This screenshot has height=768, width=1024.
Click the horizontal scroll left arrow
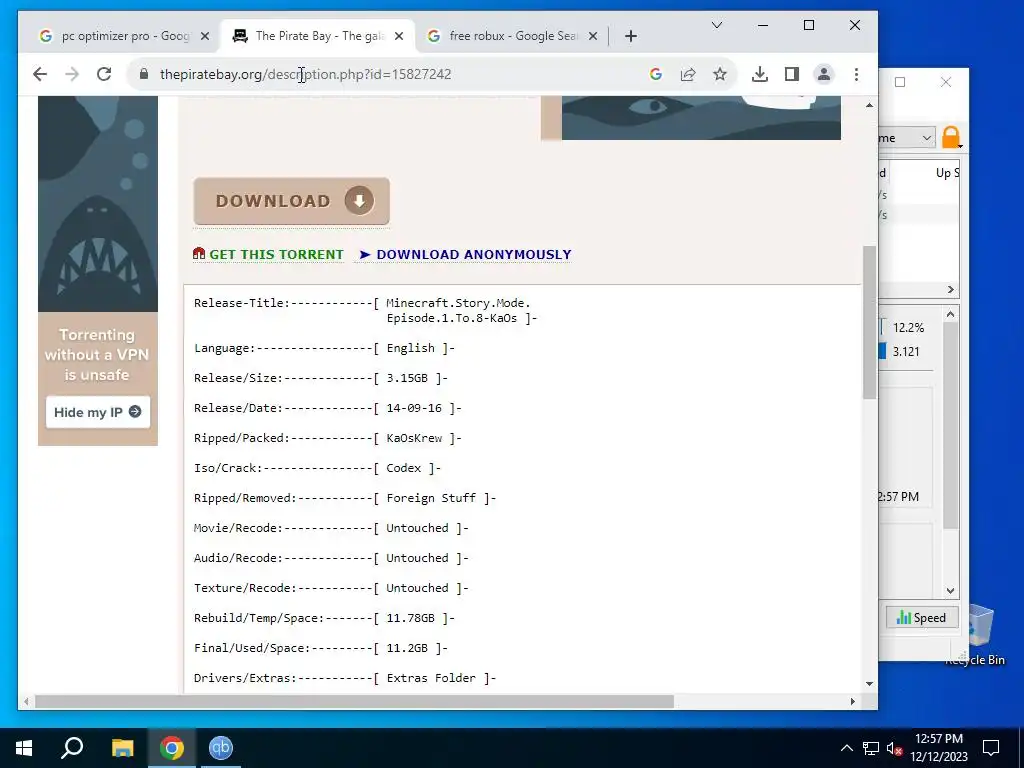pyautogui.click(x=26, y=701)
